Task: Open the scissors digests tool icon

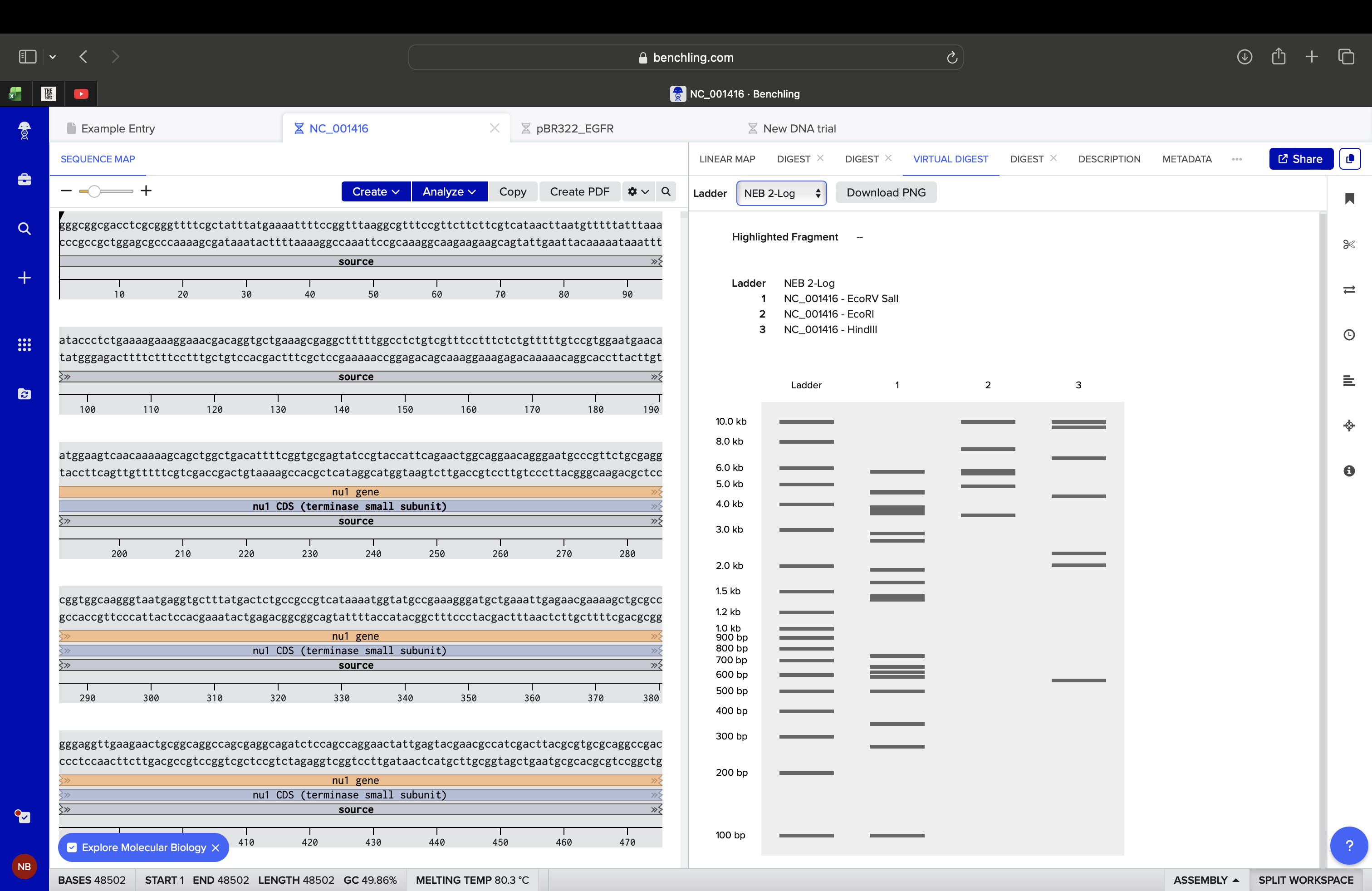Action: [1349, 245]
